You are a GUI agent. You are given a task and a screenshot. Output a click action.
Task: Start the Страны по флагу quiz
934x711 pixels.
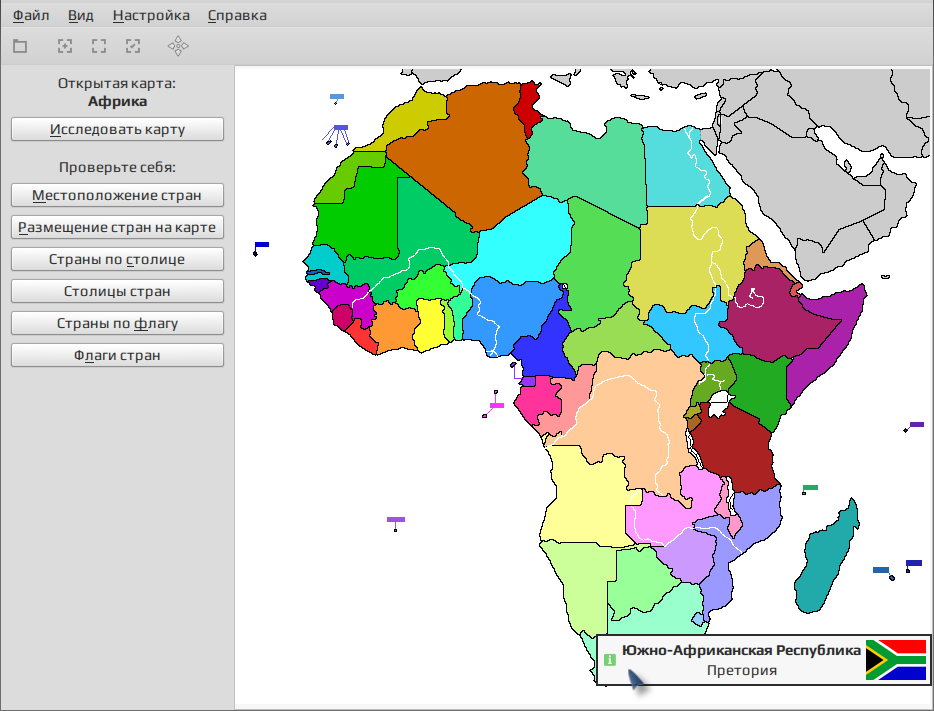117,323
